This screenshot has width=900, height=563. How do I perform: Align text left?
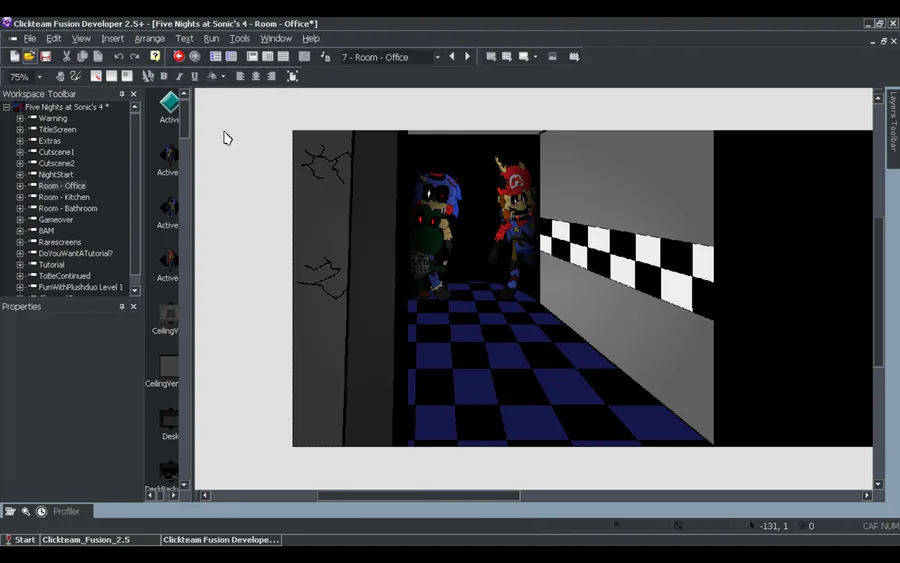click(240, 76)
